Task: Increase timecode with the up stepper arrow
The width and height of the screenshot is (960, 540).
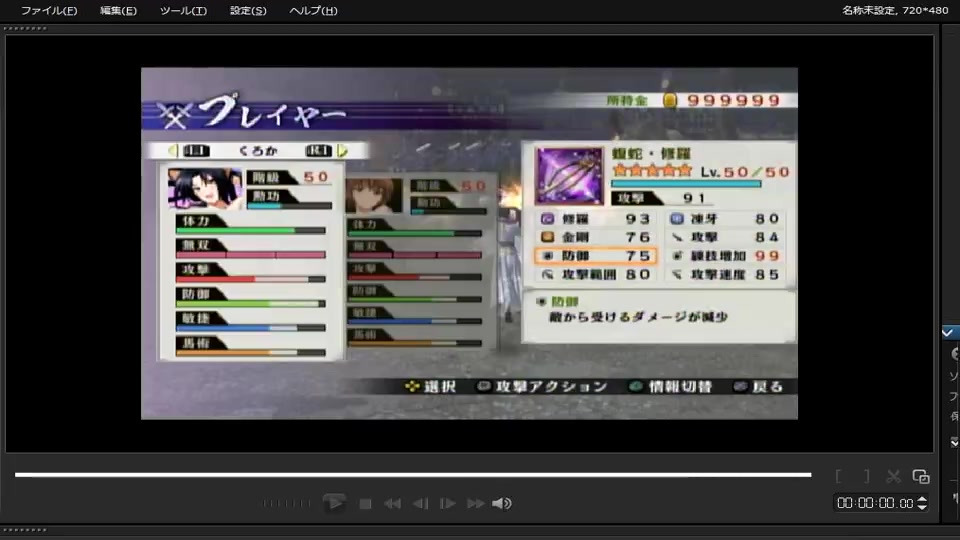Action: point(922,499)
